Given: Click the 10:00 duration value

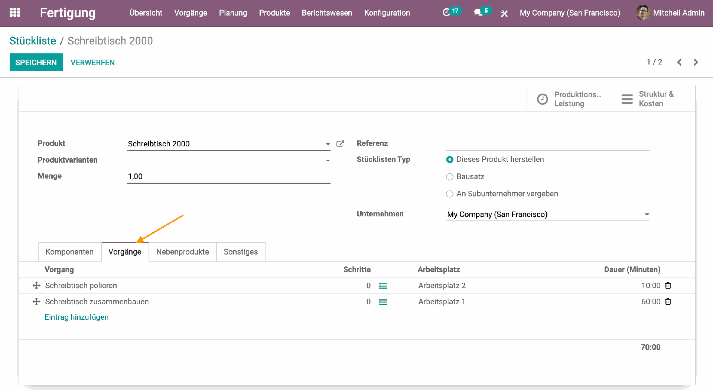Looking at the screenshot, I should click(651, 286).
